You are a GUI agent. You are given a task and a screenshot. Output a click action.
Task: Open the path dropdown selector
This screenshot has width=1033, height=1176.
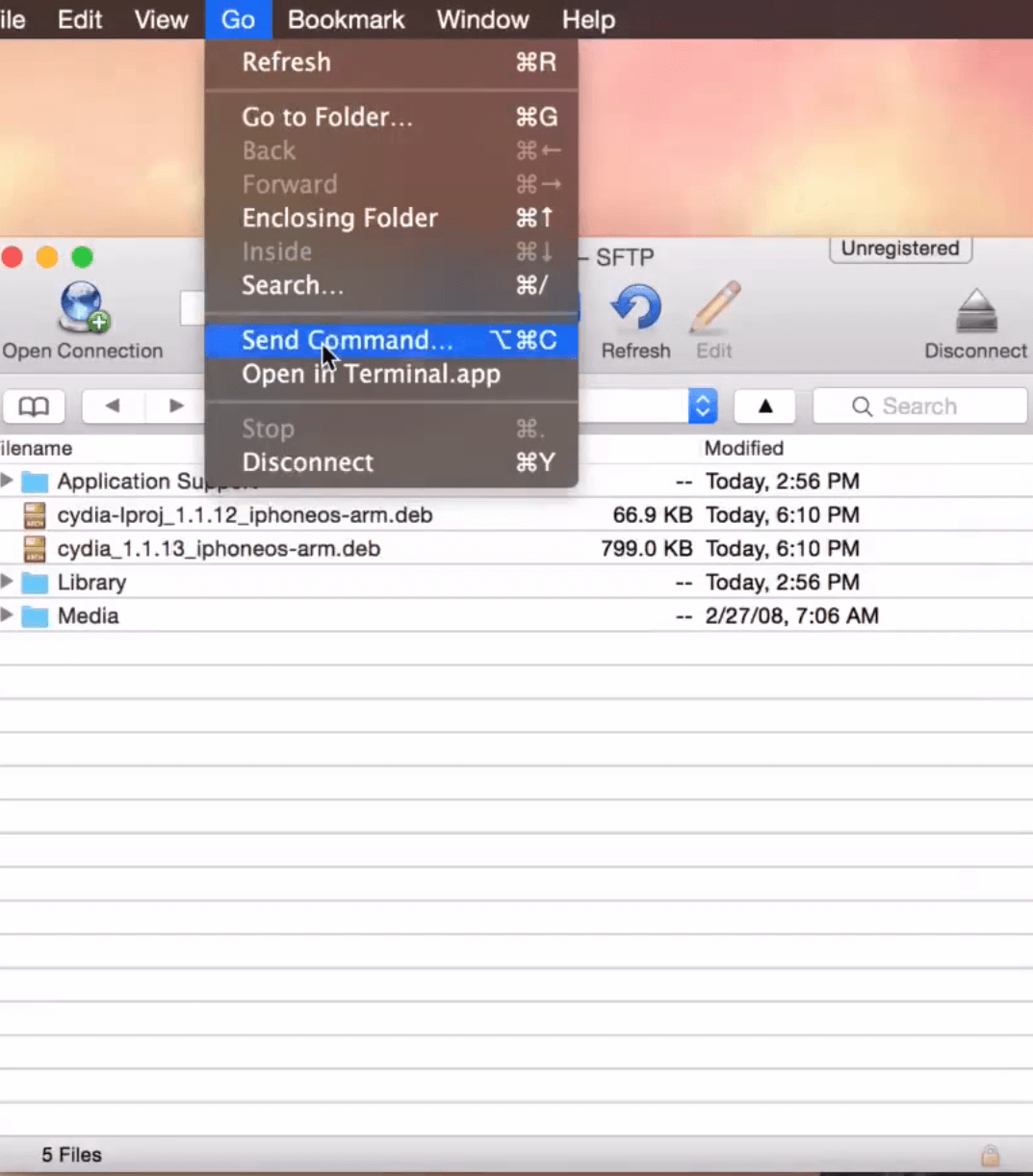click(x=703, y=406)
